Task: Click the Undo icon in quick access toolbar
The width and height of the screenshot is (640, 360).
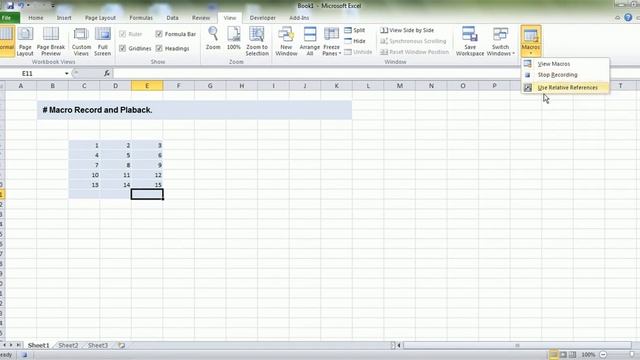Action: pos(20,5)
